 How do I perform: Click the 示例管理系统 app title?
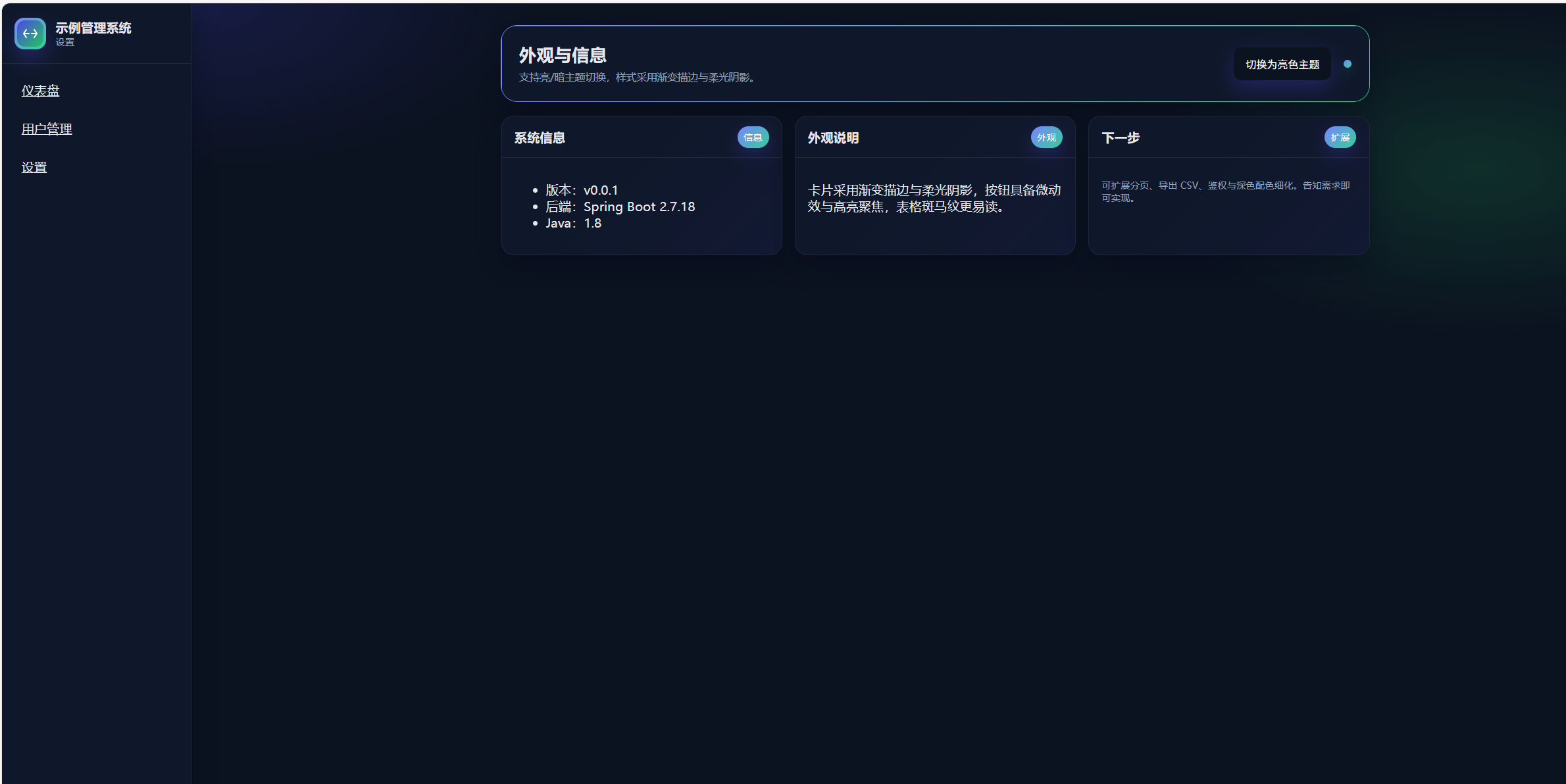point(93,28)
